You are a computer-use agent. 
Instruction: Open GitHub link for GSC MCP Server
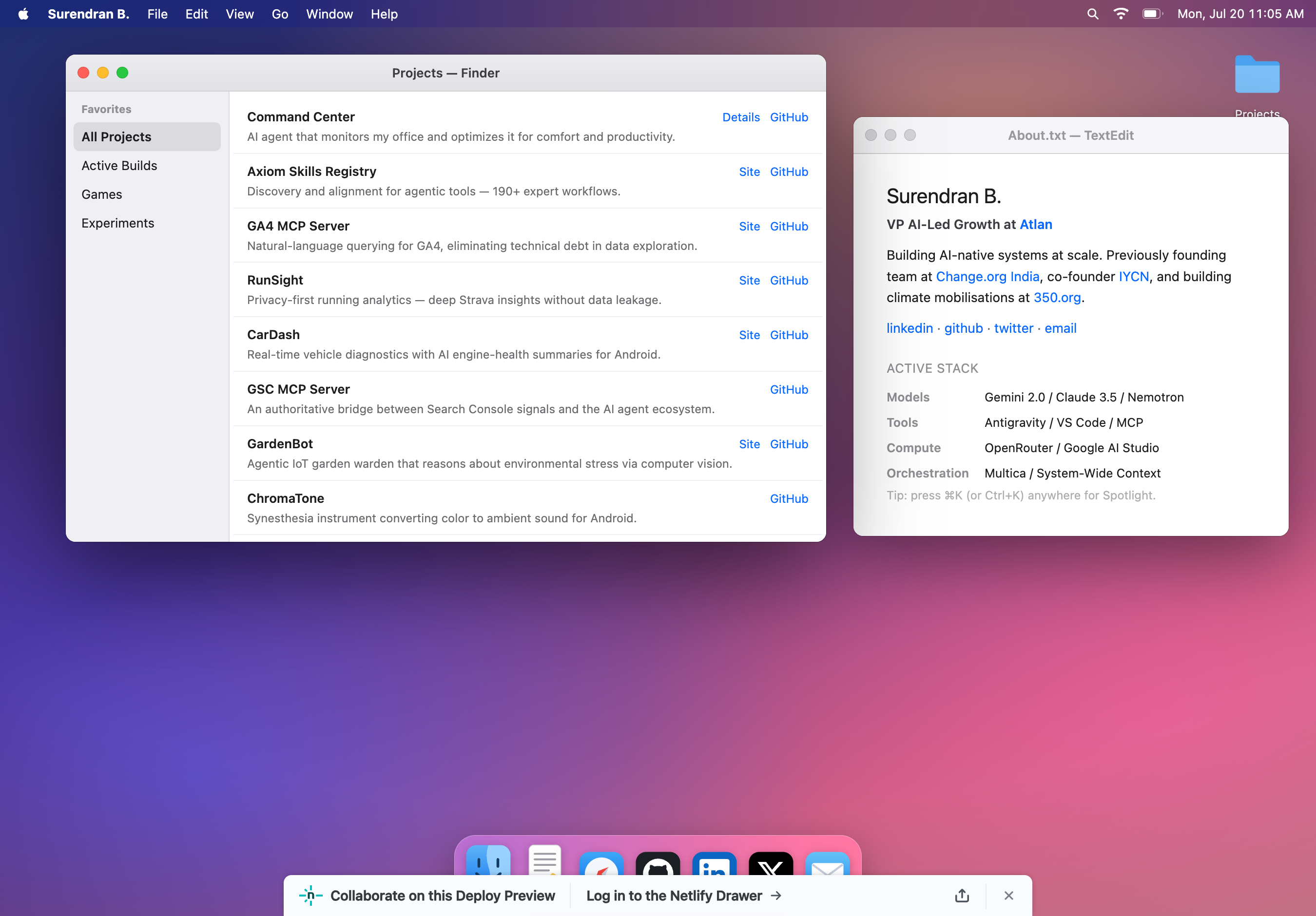(x=789, y=389)
